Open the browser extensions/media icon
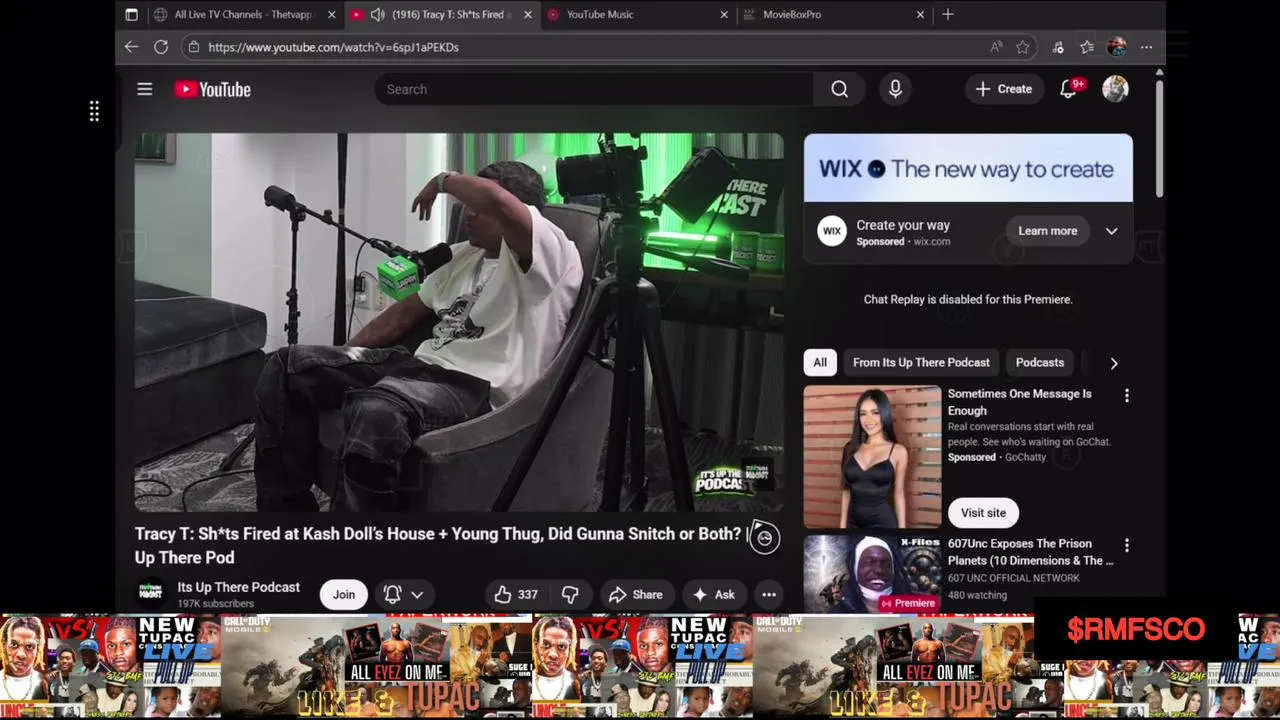 point(1058,47)
